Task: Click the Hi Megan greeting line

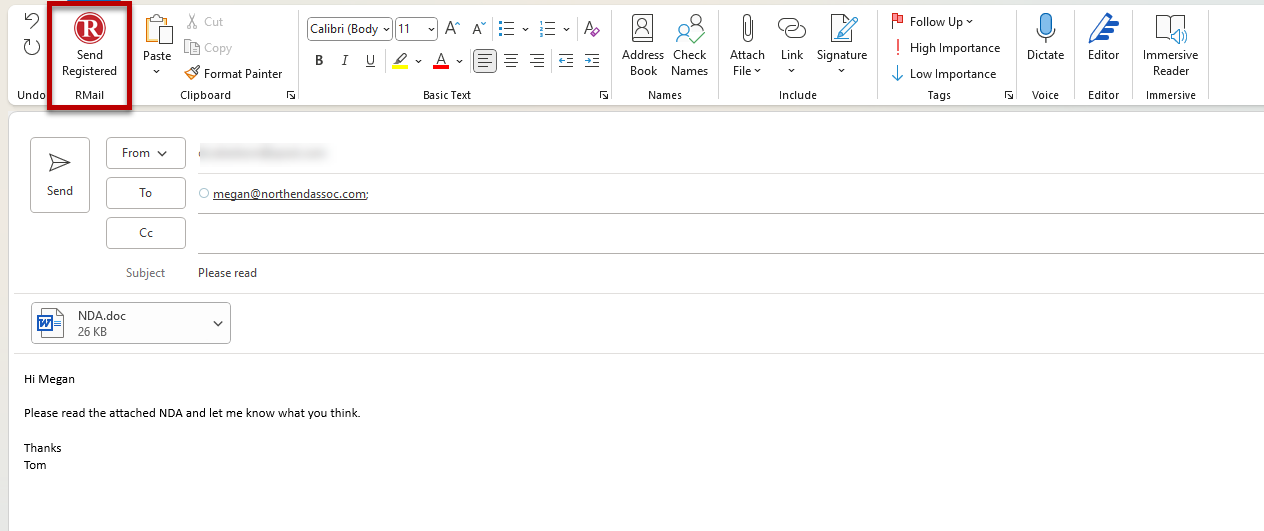Action: point(49,379)
